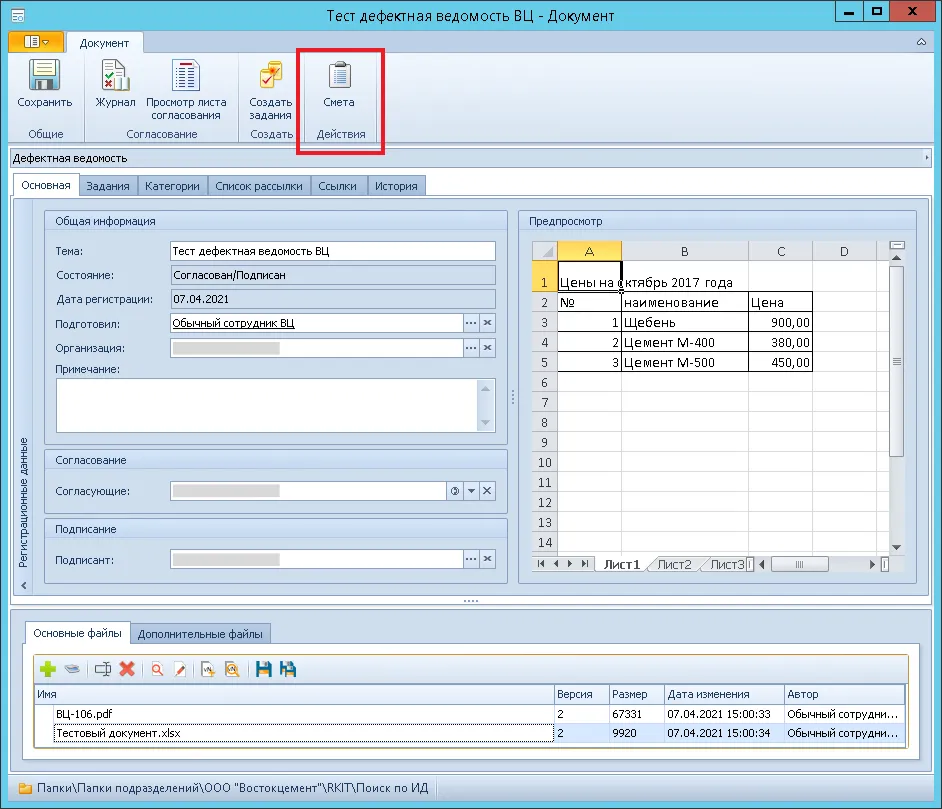Image resolution: width=942 pixels, height=809 pixels.
Task: Collapse the ribbon with the top-right chevron
Action: (919, 43)
